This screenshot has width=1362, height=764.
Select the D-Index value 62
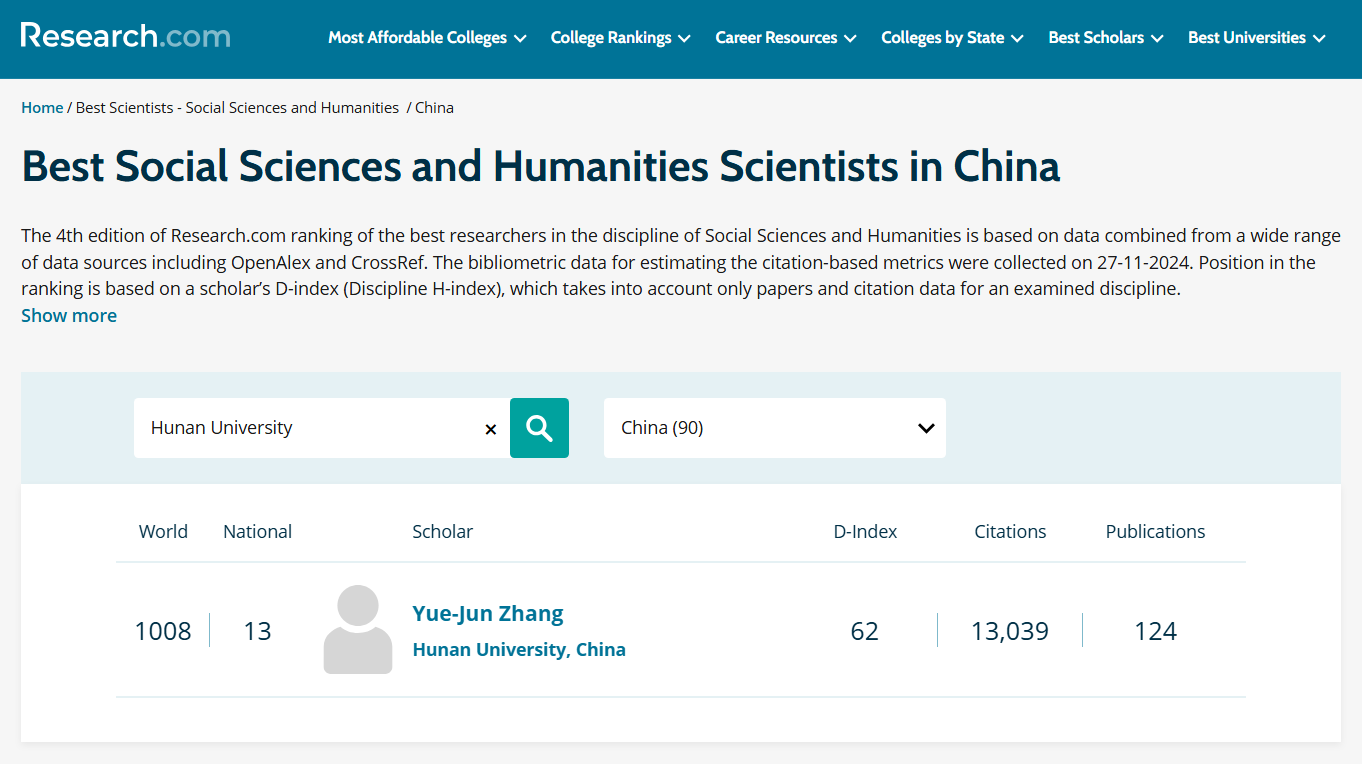click(865, 631)
